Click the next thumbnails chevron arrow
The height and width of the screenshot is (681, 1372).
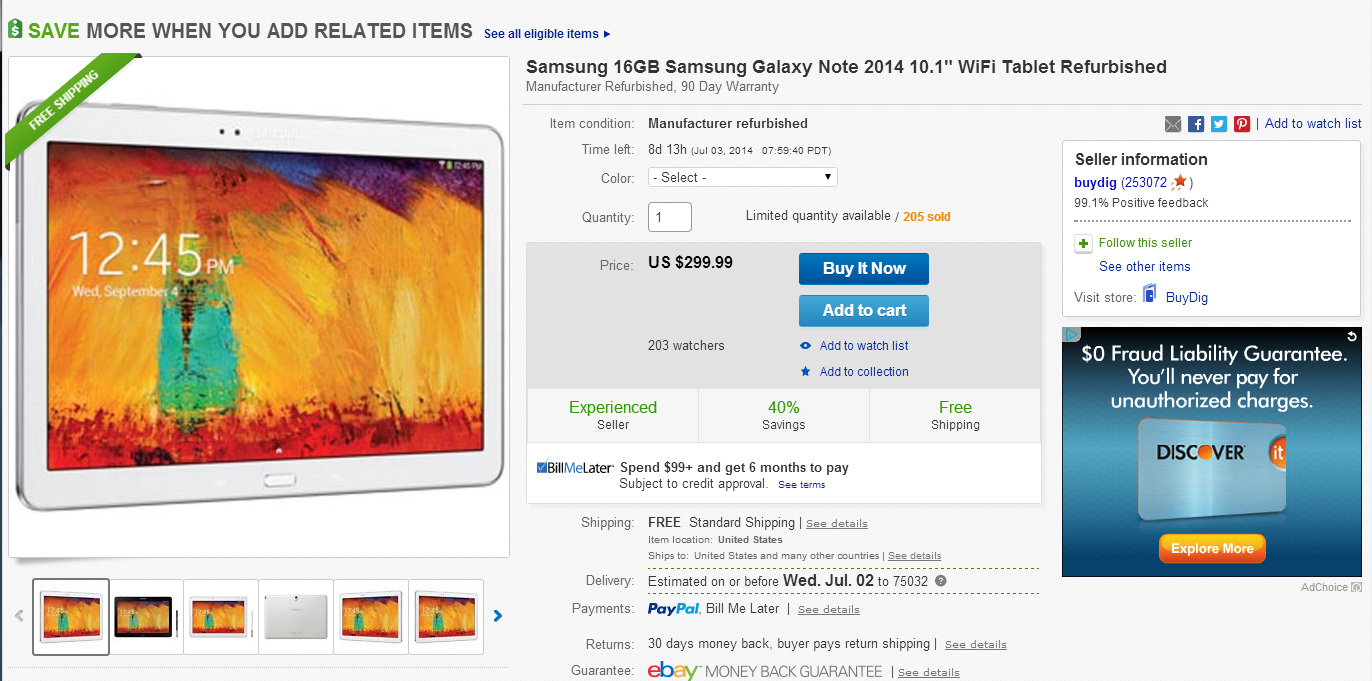(497, 616)
